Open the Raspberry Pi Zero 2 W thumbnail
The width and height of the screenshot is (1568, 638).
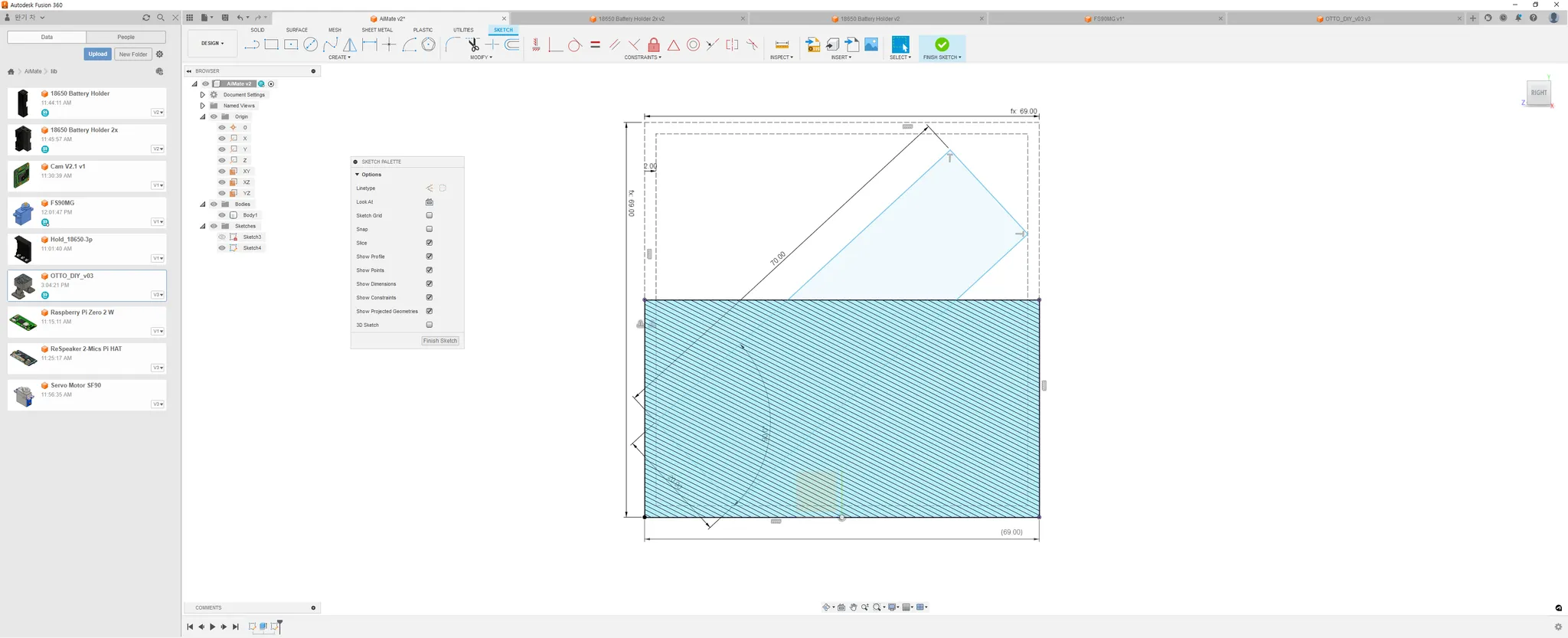click(x=23, y=322)
